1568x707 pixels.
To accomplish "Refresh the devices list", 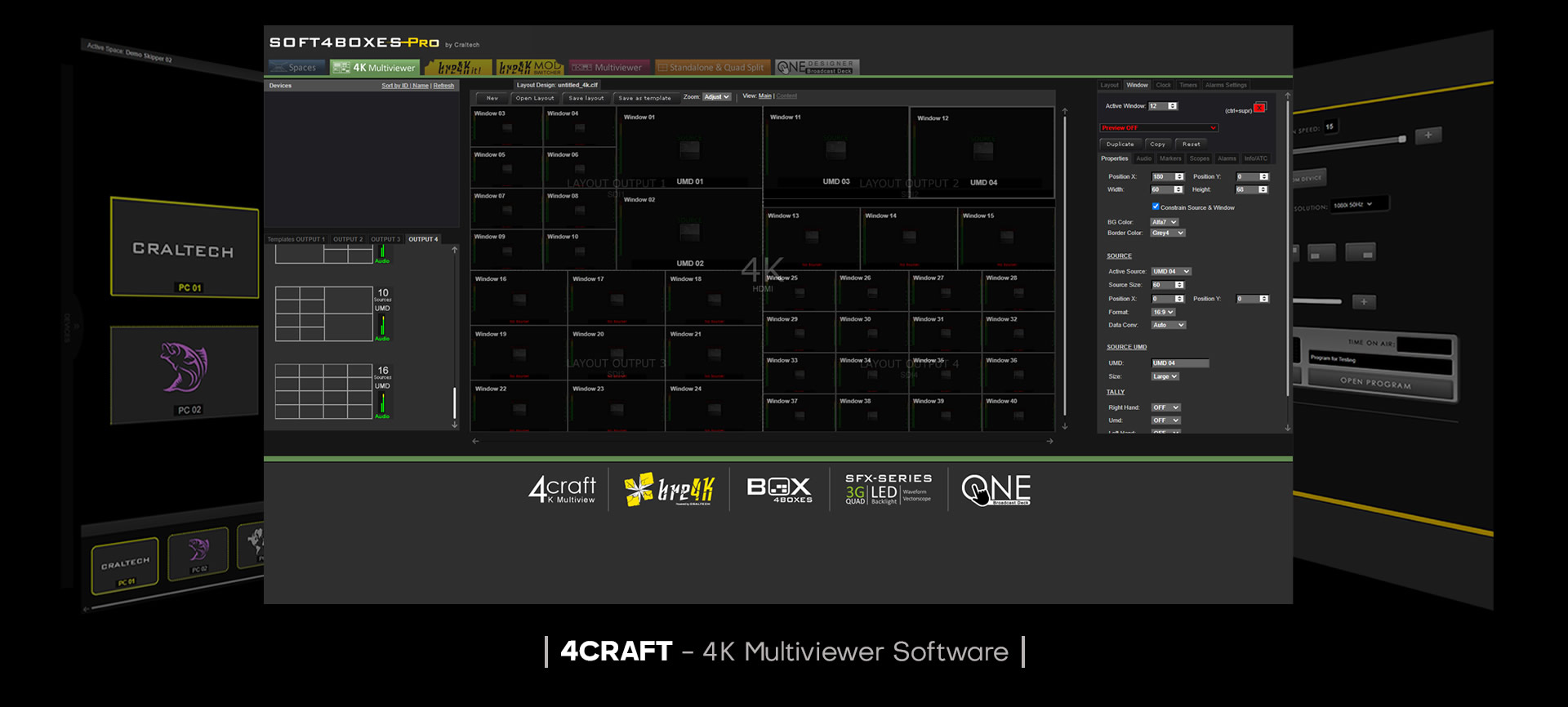I will point(443,86).
